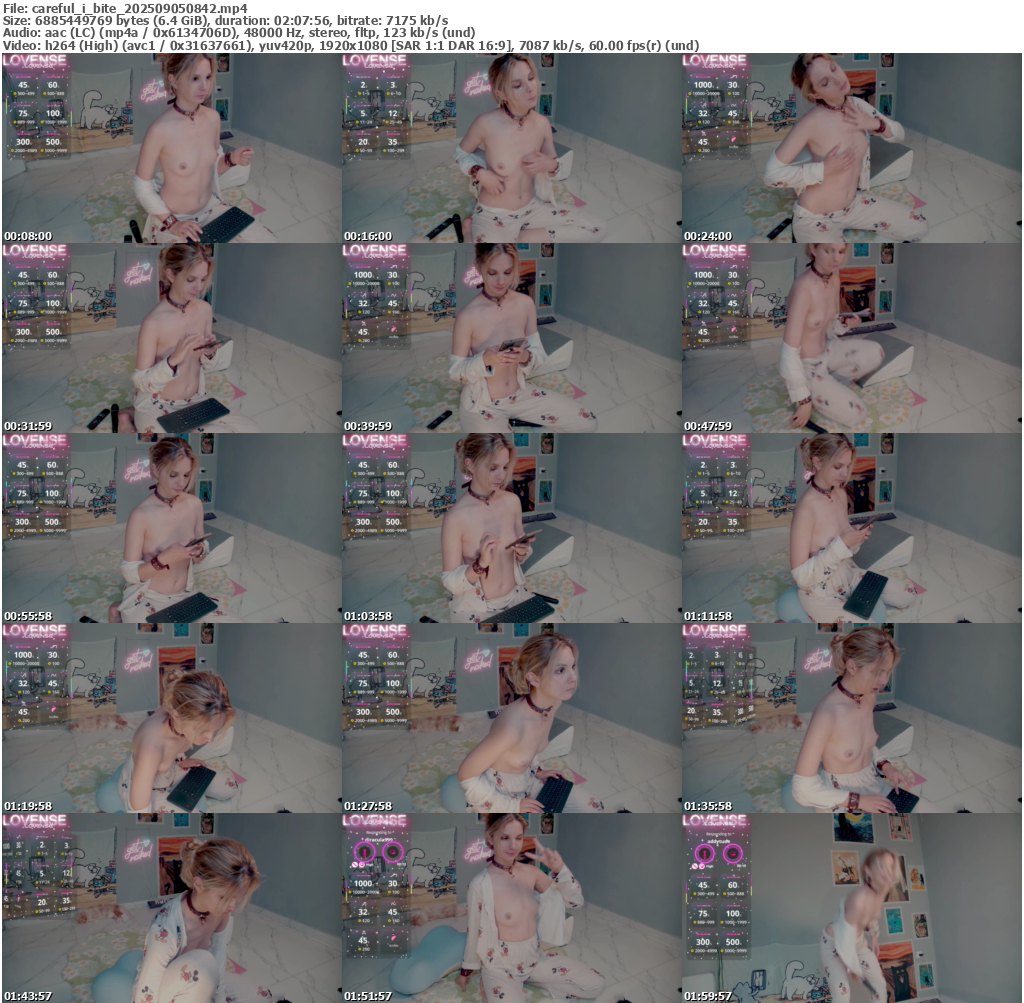This screenshot has height=1003, width=1024.
Task: Pick the thumbnail at 01:03:58
Action: 511,528
